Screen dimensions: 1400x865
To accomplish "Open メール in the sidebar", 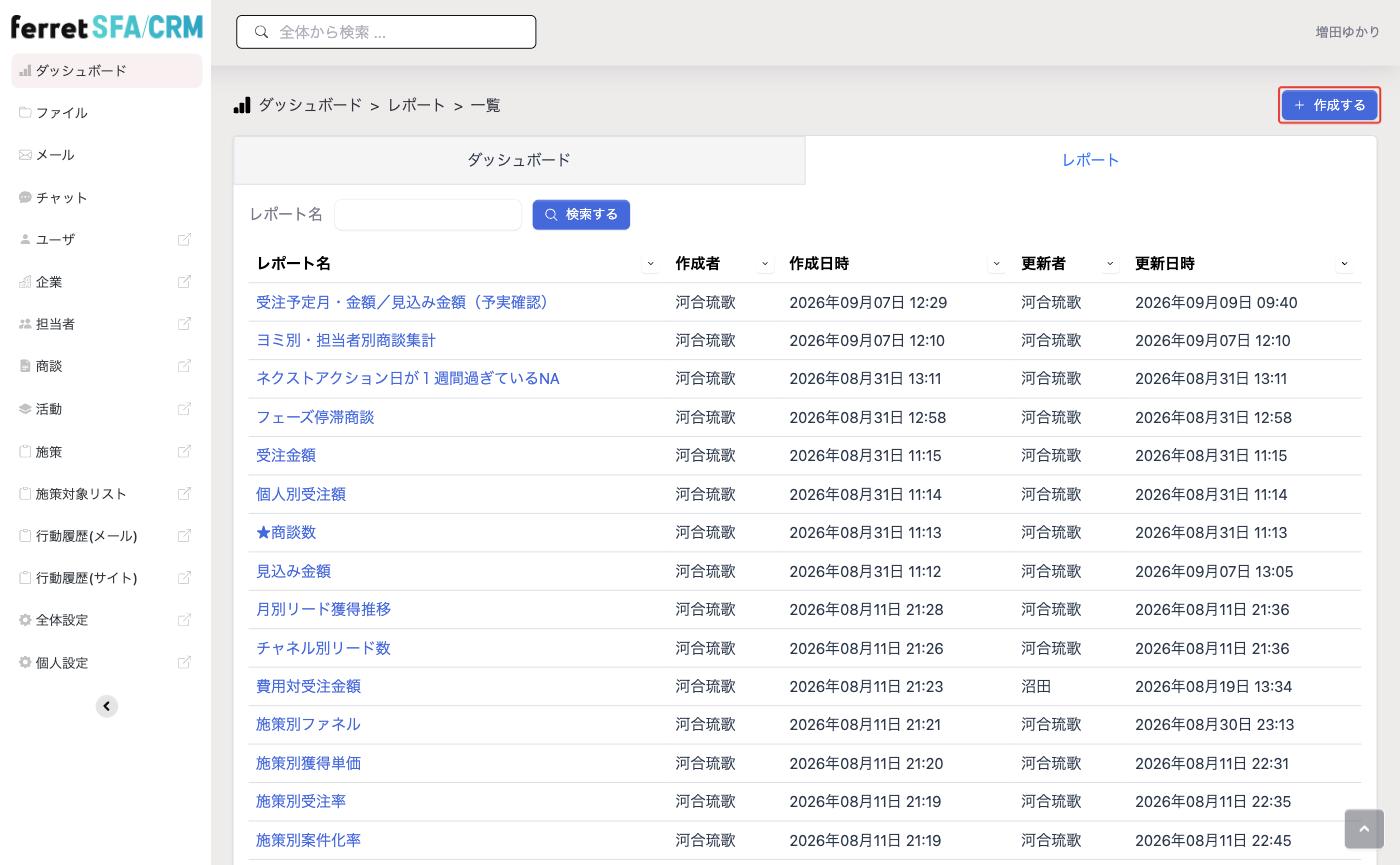I will (x=107, y=155).
